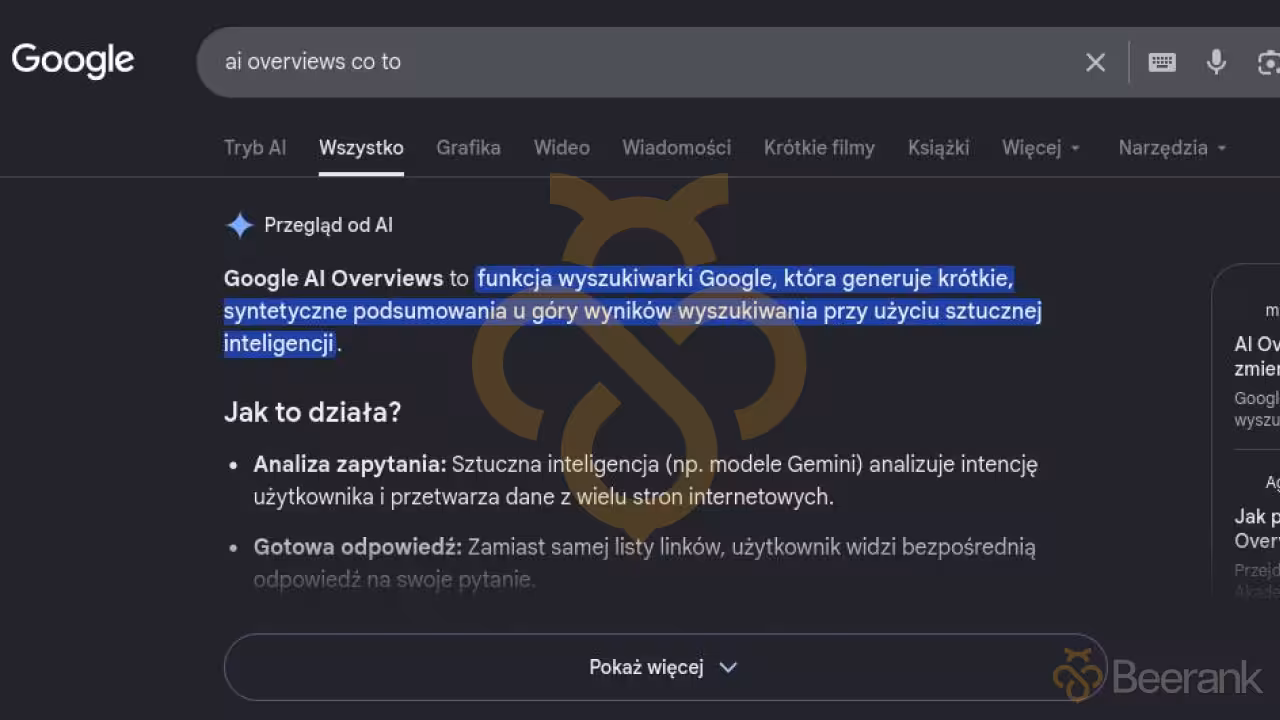Open the AI Ov… source card on right
The height and width of the screenshot is (720, 1280).
tap(1256, 365)
